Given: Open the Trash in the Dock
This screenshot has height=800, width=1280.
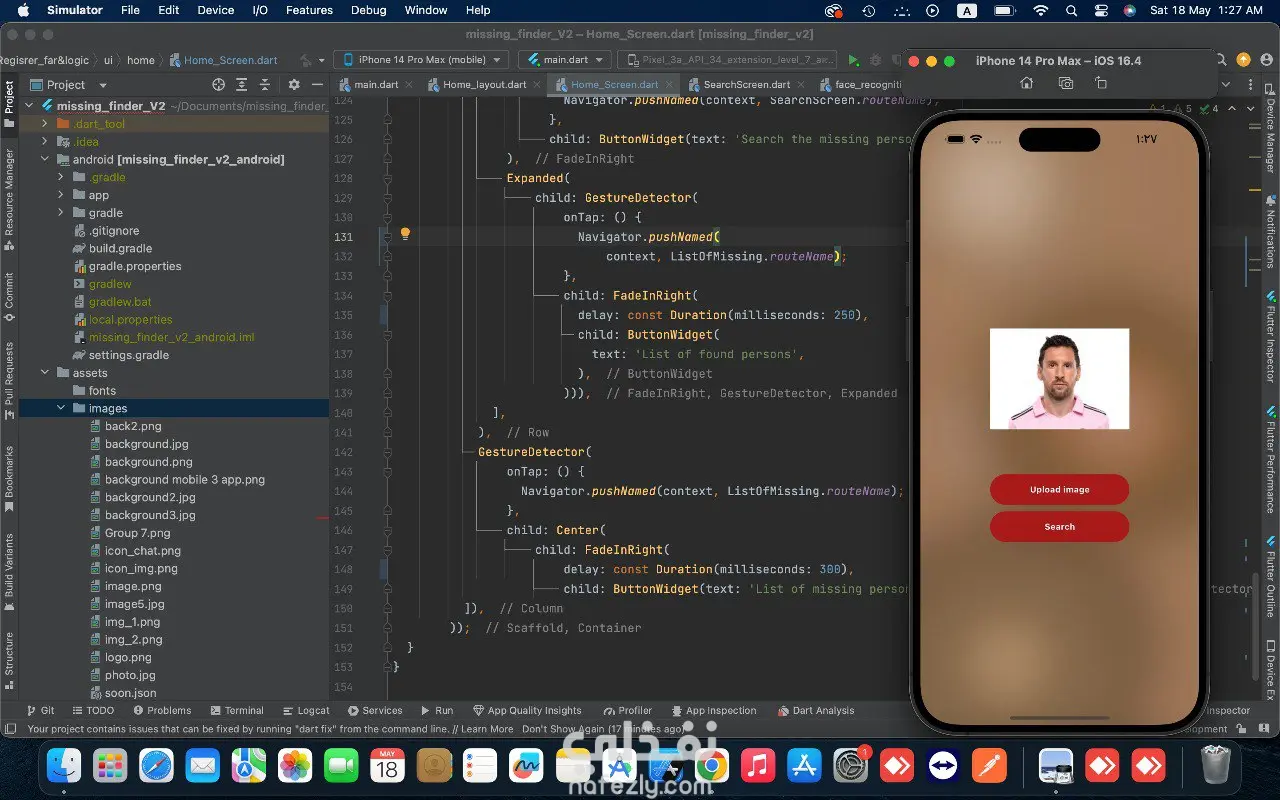Looking at the screenshot, I should (x=1215, y=767).
